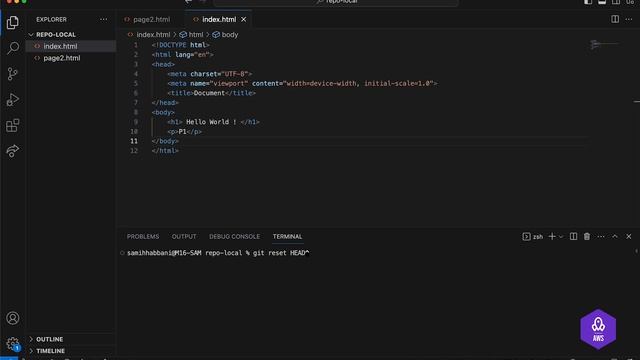Expand the OUTLINE section
The height and width of the screenshot is (360, 640).
71,339
